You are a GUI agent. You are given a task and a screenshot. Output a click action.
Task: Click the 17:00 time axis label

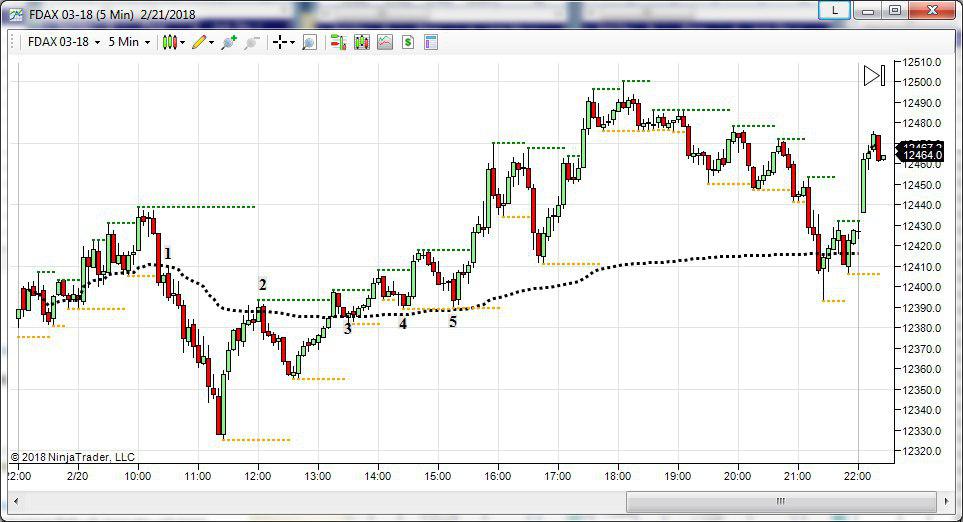(558, 476)
